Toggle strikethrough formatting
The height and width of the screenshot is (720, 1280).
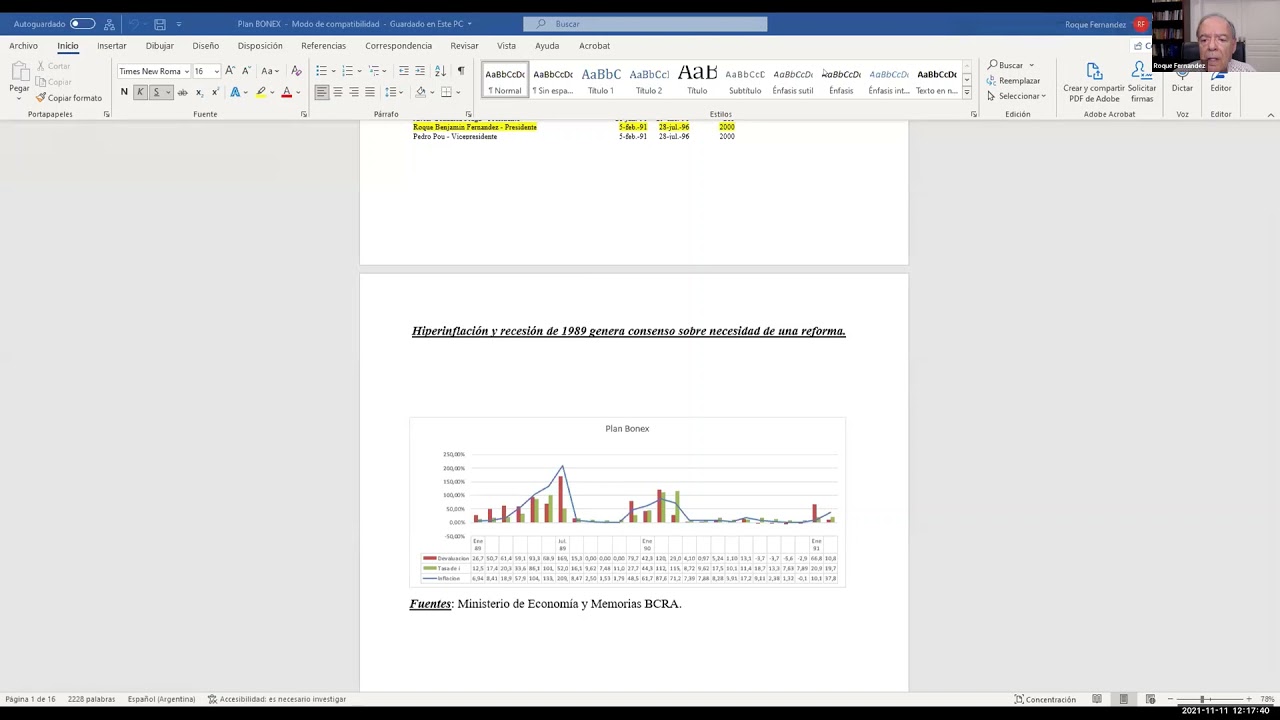click(182, 92)
